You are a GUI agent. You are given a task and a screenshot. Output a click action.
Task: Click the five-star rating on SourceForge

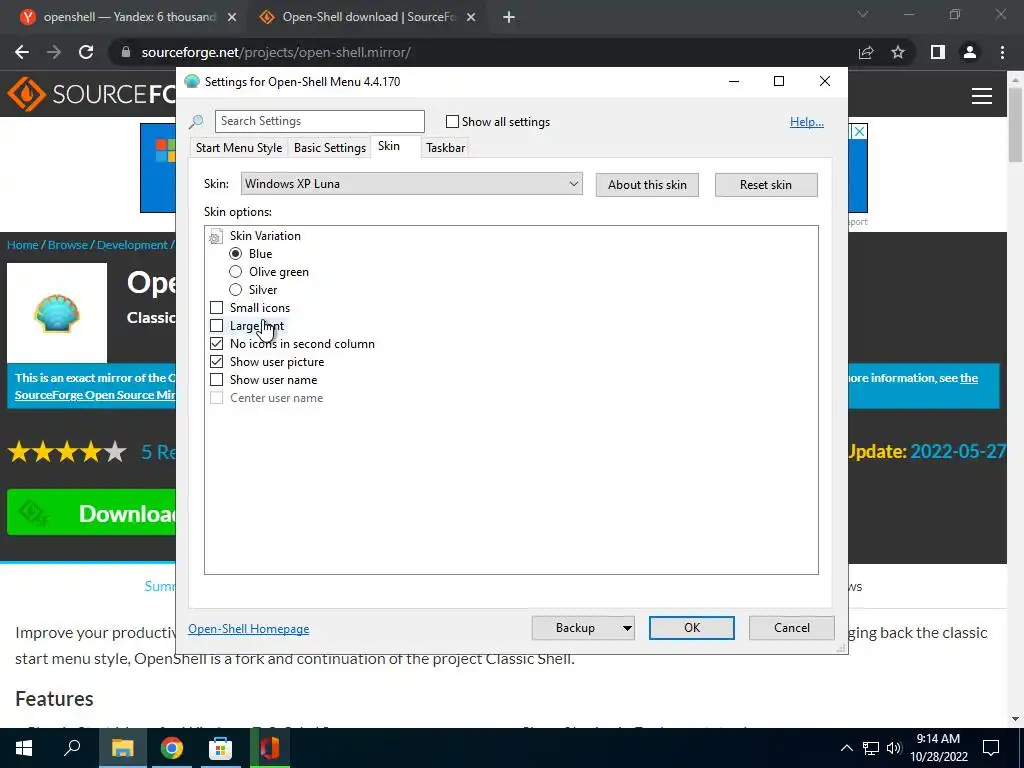67,452
